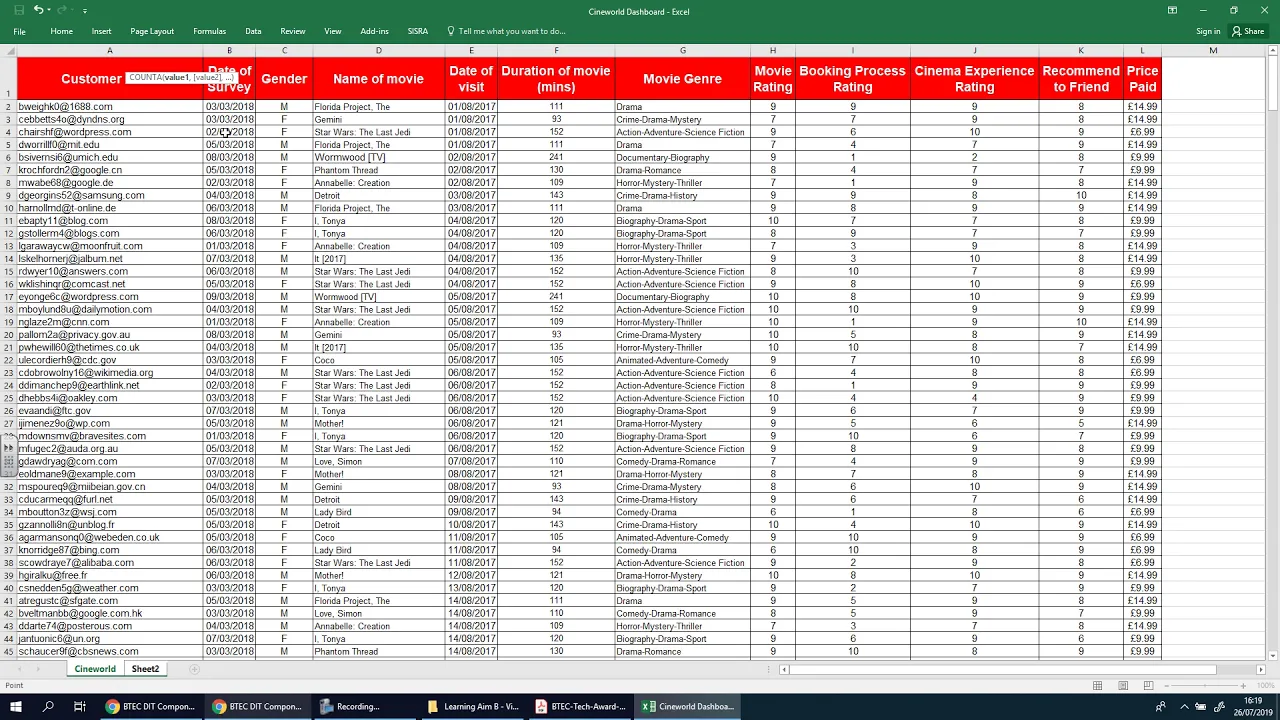Switch to Normal view icon

click(1097, 685)
